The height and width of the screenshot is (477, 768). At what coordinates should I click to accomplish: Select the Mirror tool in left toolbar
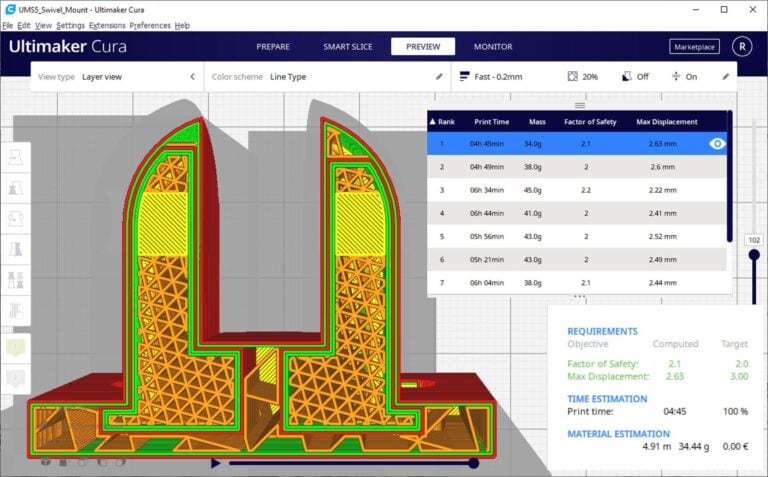point(16,249)
